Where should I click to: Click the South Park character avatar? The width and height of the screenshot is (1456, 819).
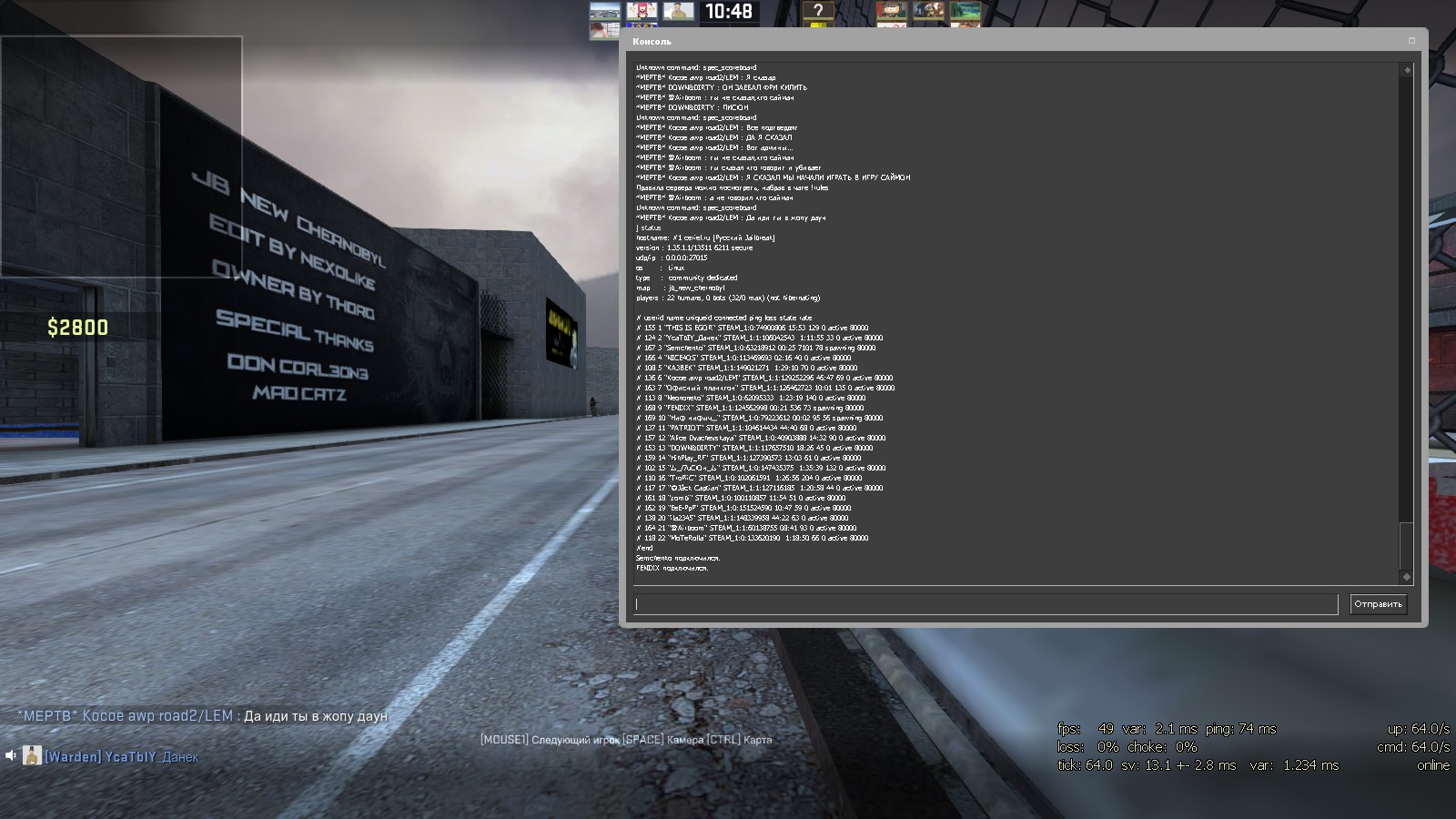pyautogui.click(x=892, y=11)
